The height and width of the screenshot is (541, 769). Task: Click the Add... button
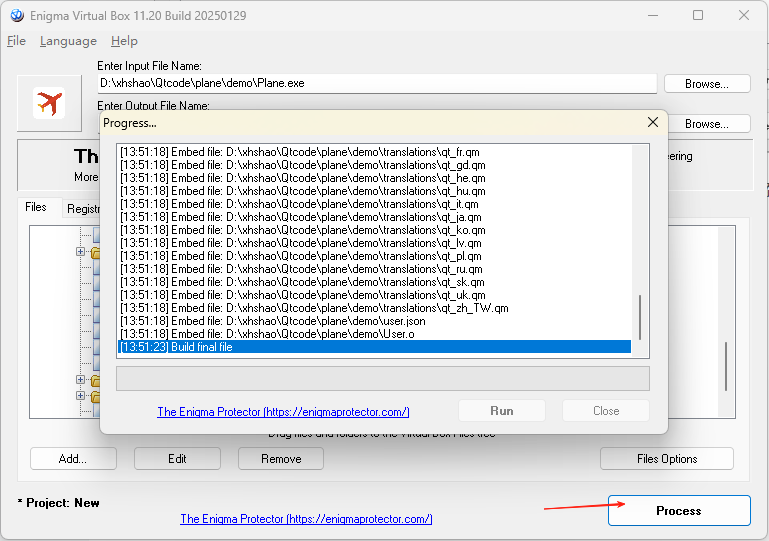[73, 459]
